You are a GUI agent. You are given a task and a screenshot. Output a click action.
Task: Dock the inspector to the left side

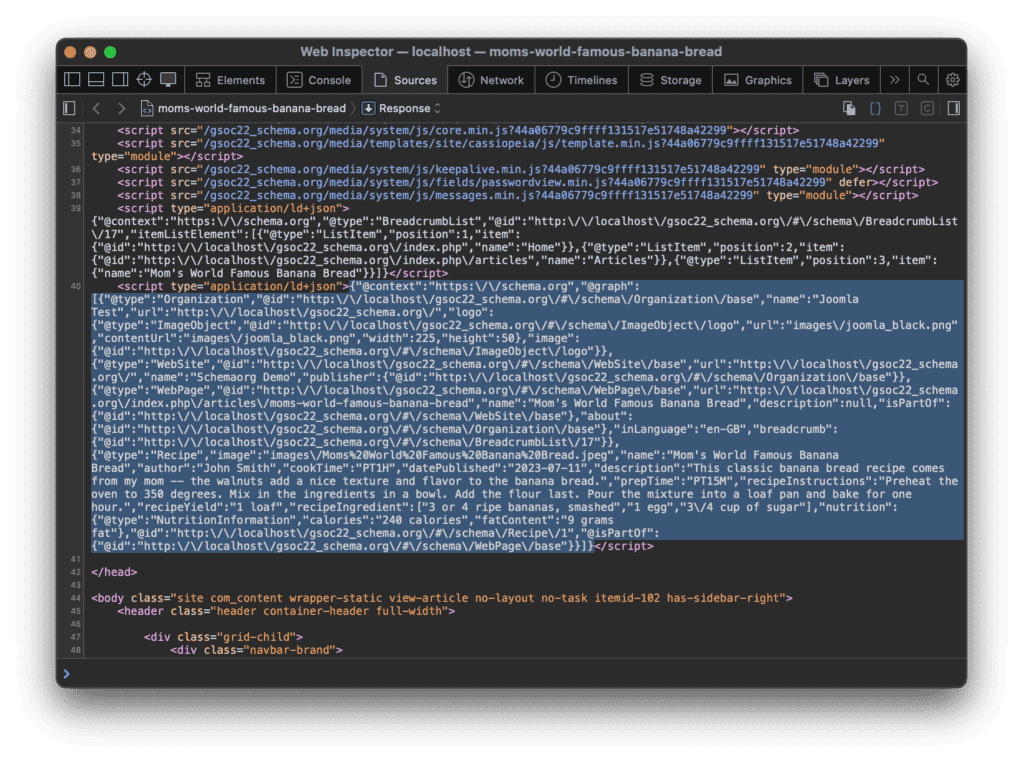72,80
